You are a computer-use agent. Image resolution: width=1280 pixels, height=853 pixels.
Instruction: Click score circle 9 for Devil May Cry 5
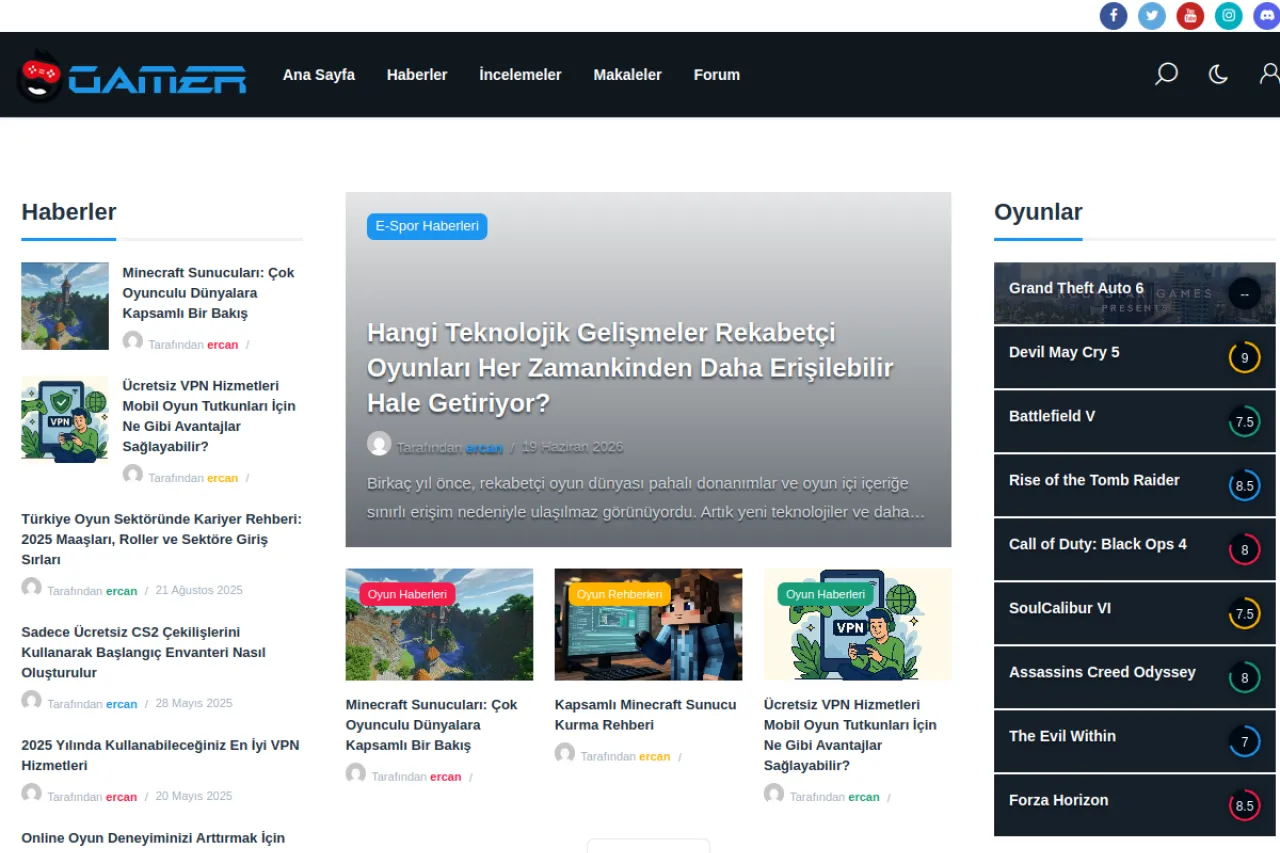1244,358
